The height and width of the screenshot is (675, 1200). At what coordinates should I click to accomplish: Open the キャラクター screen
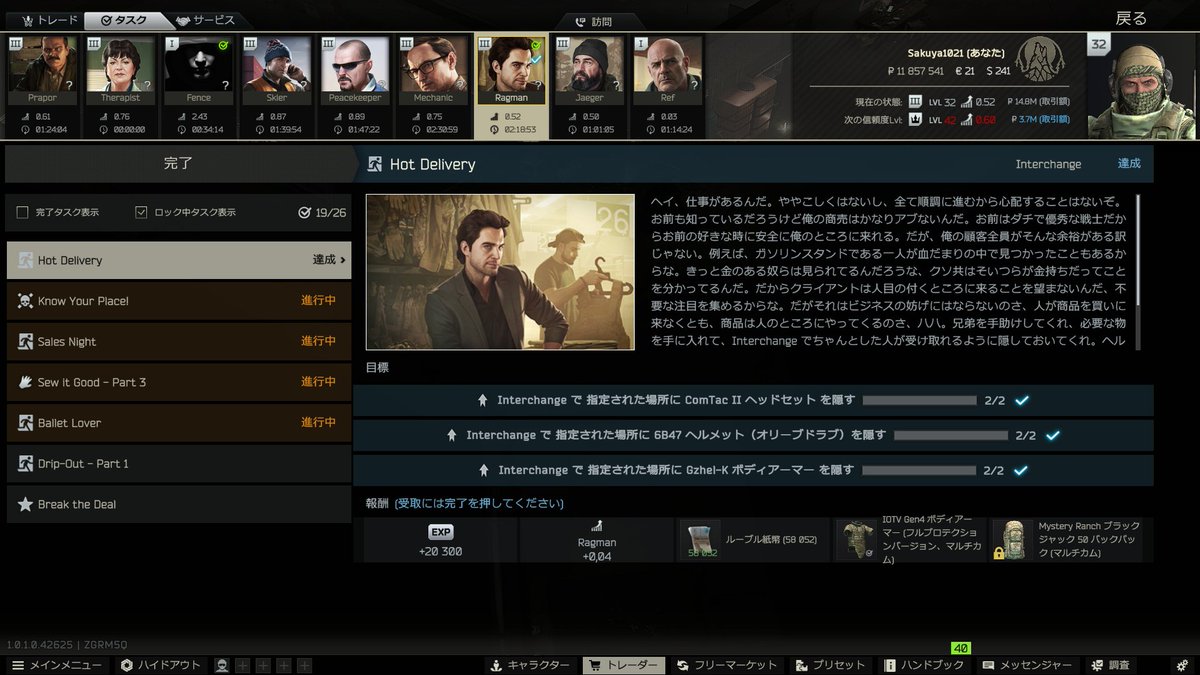point(531,665)
